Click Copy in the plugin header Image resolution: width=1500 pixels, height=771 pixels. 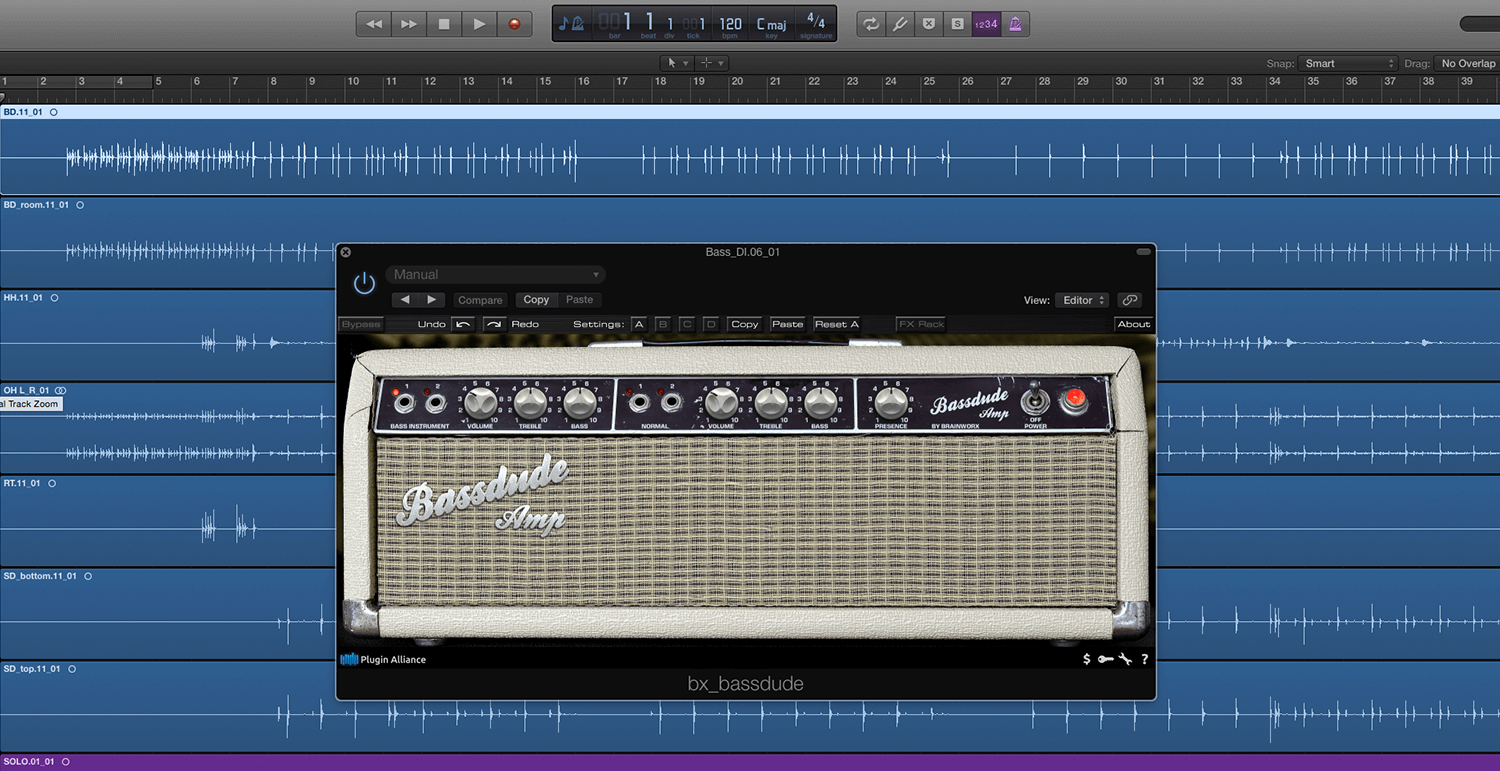(536, 300)
